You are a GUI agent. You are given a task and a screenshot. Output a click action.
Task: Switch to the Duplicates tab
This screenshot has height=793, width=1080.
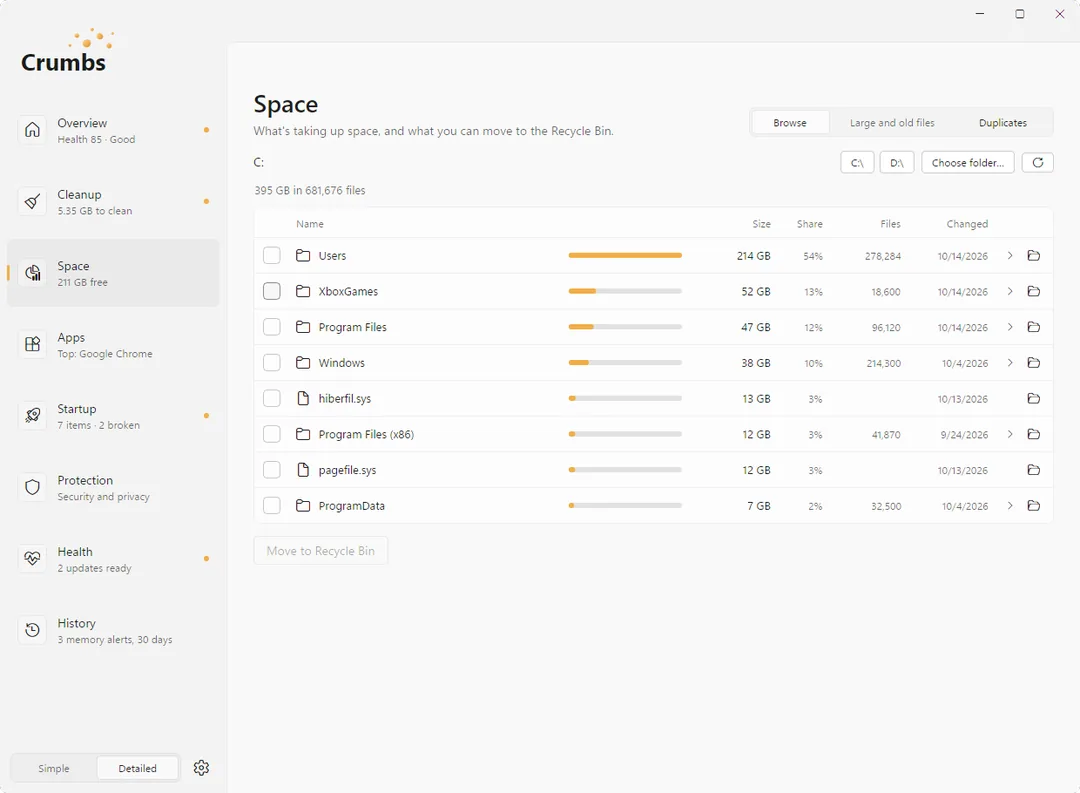(1003, 123)
